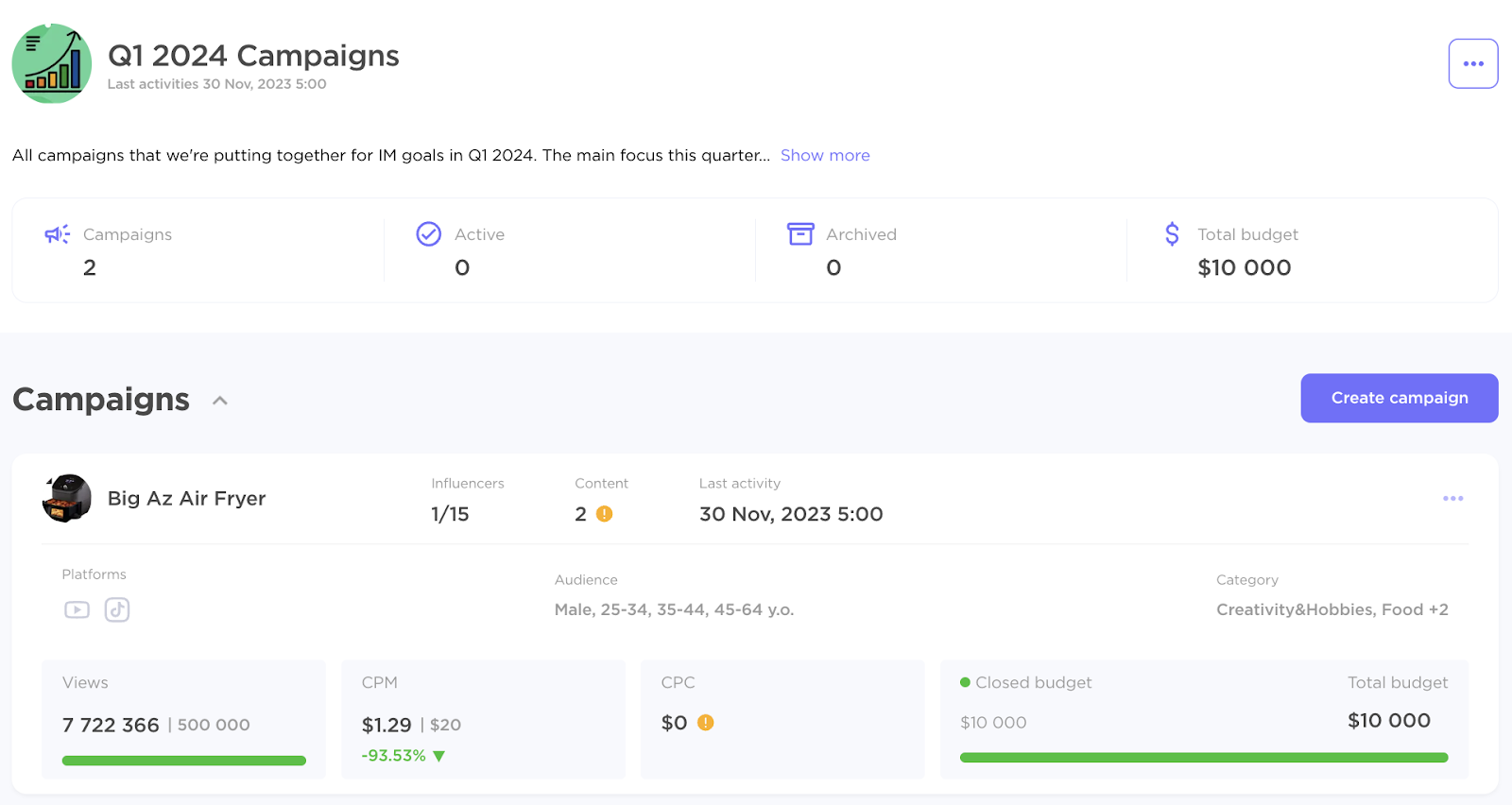Image resolution: width=1512 pixels, height=805 pixels.
Task: Select the YouTube platform icon
Action: (76, 609)
